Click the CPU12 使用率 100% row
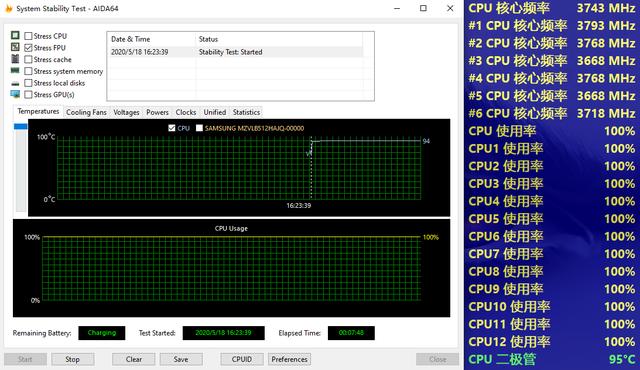 click(x=552, y=341)
